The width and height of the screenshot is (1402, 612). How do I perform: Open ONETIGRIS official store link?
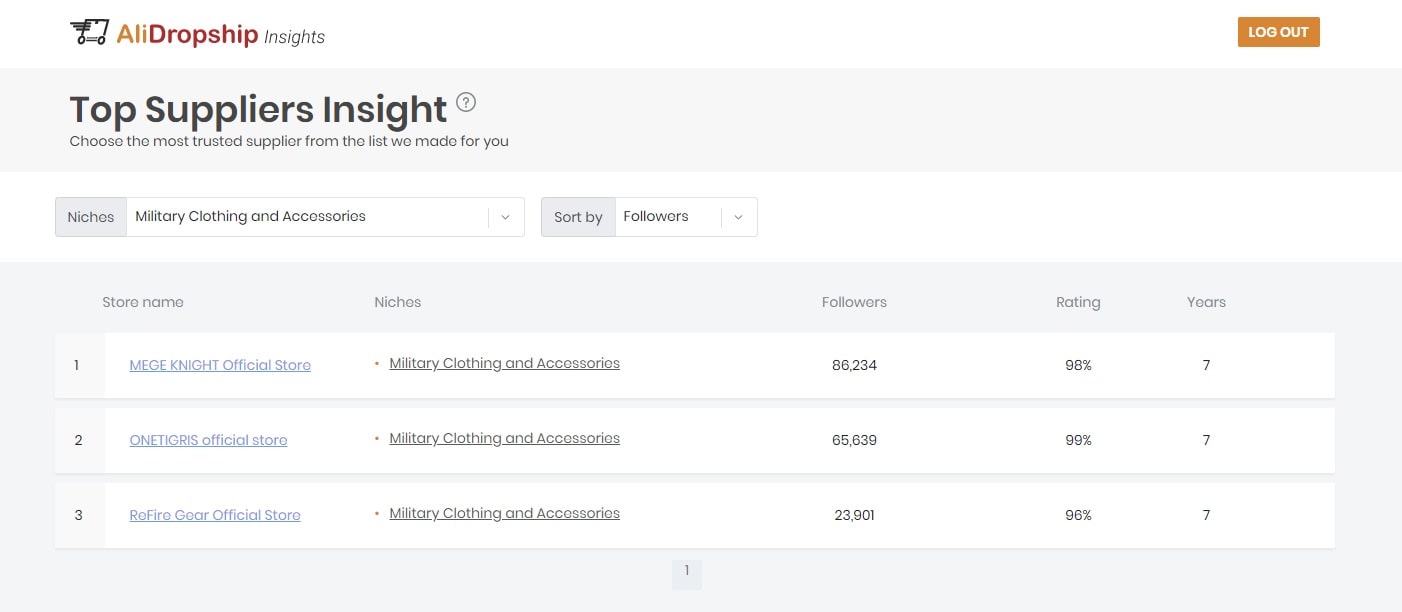click(x=208, y=441)
